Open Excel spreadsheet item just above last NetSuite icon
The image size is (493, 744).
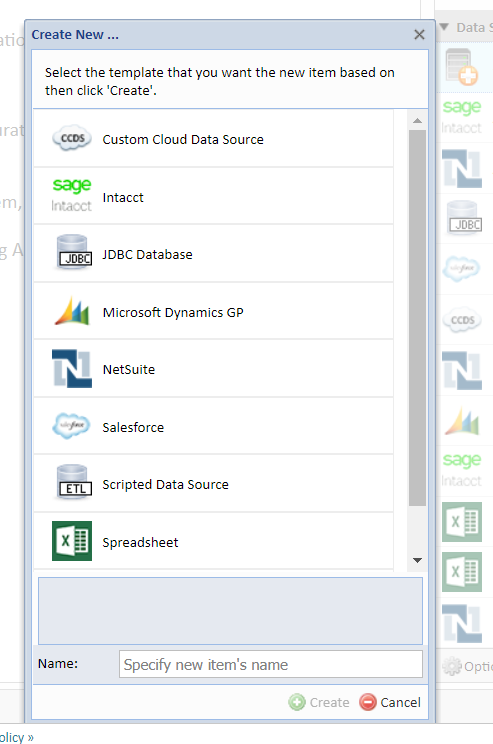tap(462, 572)
